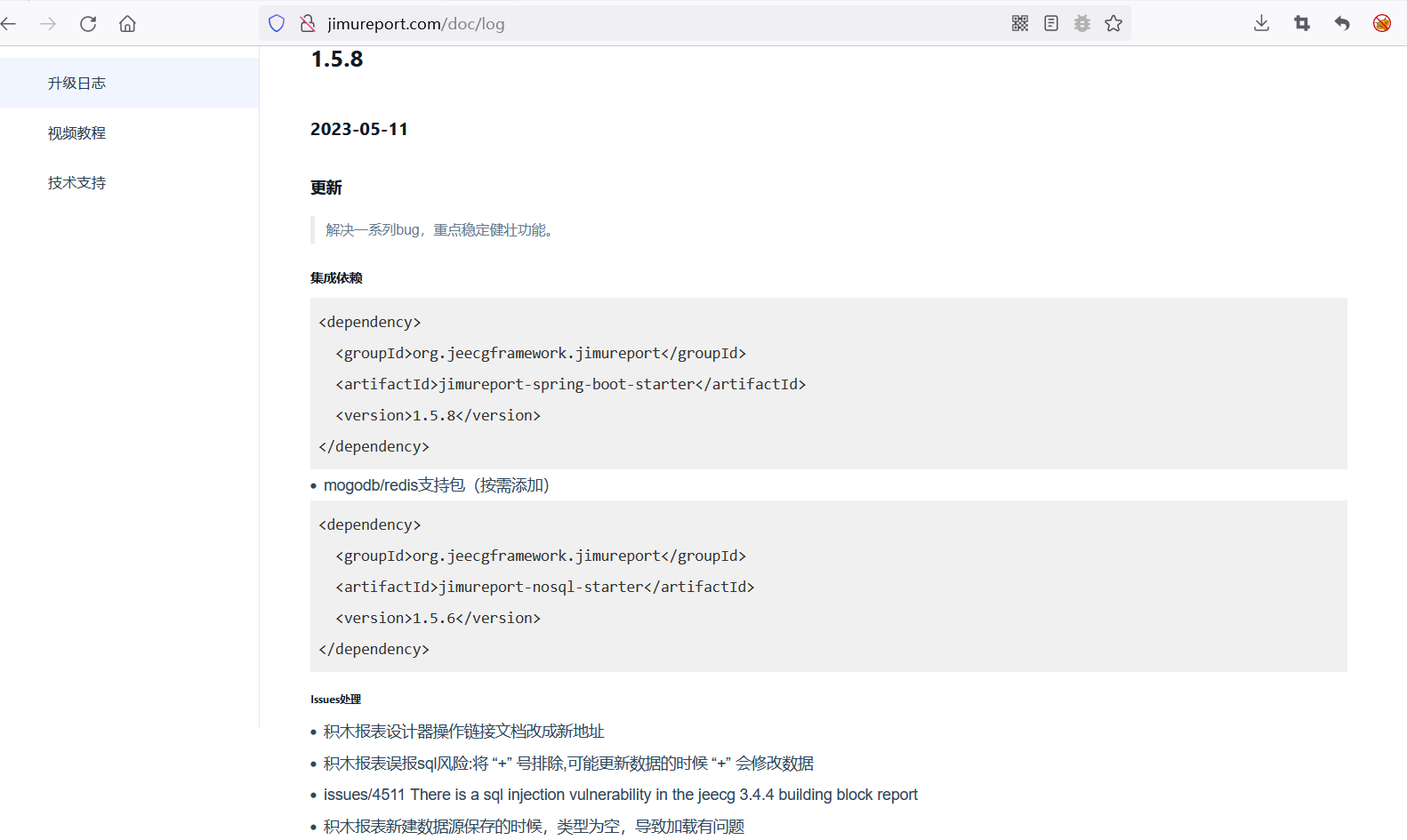Click the bullet 积木报表设计器操作链接文档改成新地址
This screenshot has height=840, width=1407.
tap(464, 732)
